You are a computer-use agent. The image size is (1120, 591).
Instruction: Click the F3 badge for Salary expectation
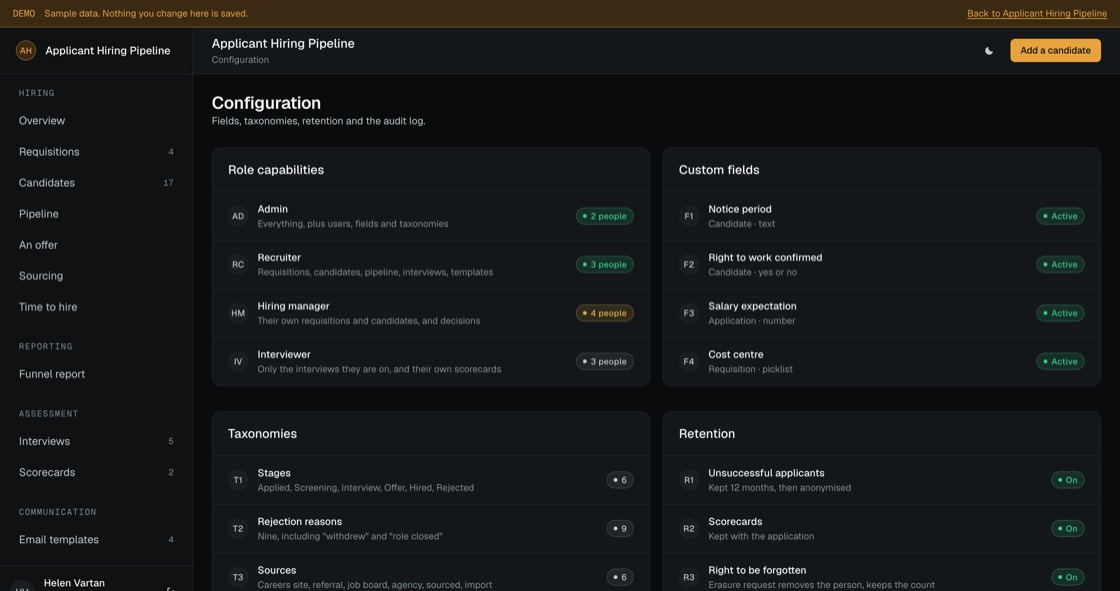[689, 313]
